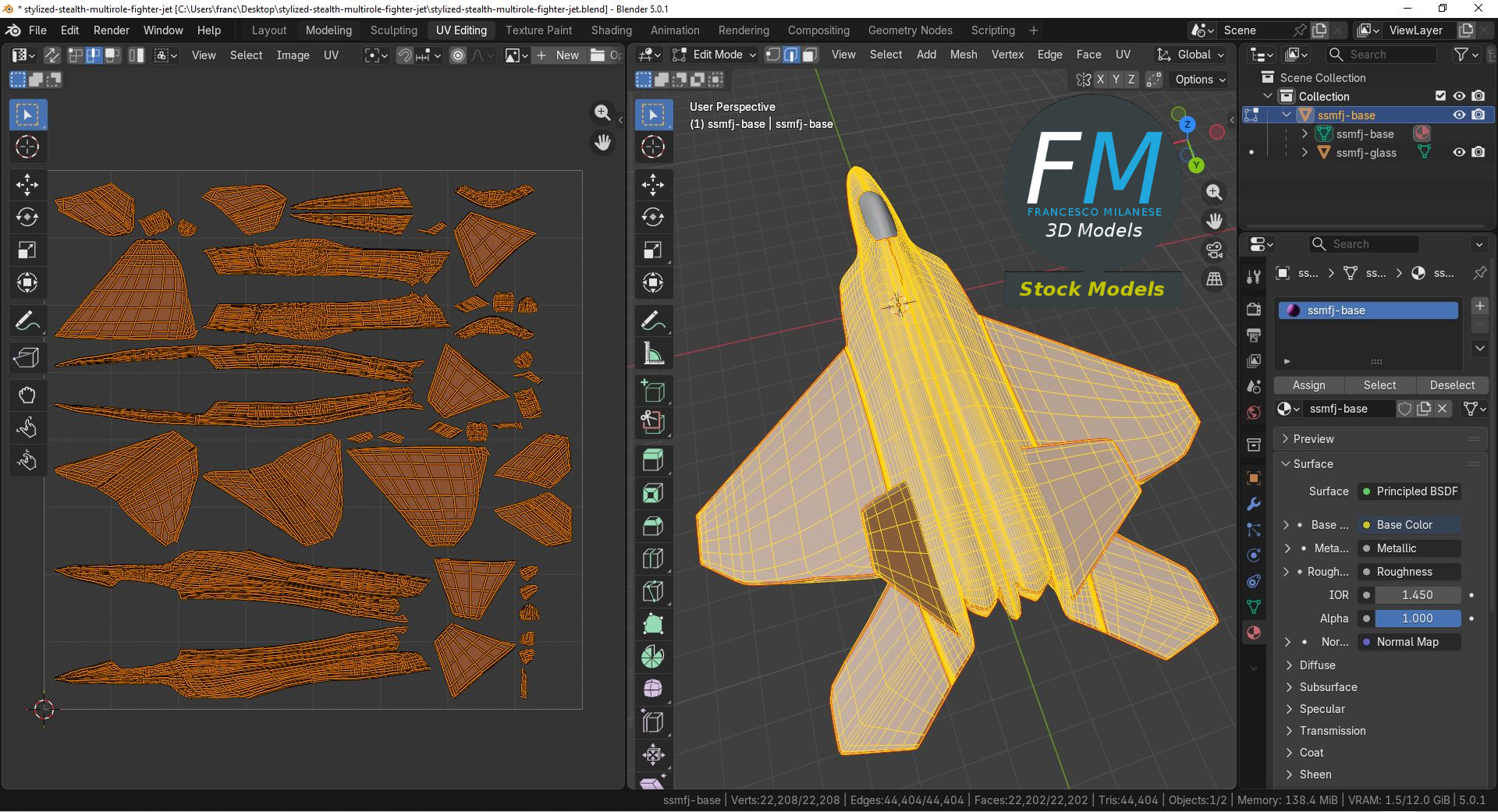Screen dimensions: 1498x812
Task: Click the Assign material button
Action: 1308,385
